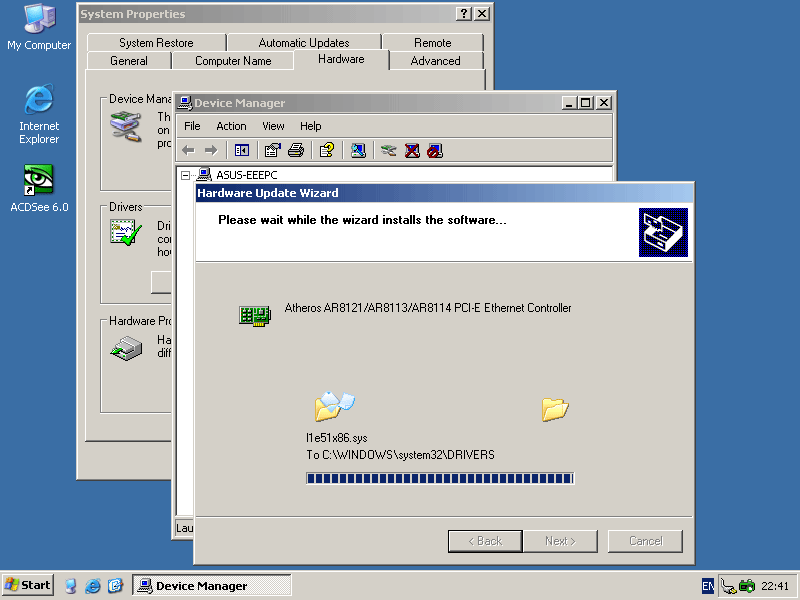
Task: Click Cancel in the Hardware Update Wizard
Action: 645,541
